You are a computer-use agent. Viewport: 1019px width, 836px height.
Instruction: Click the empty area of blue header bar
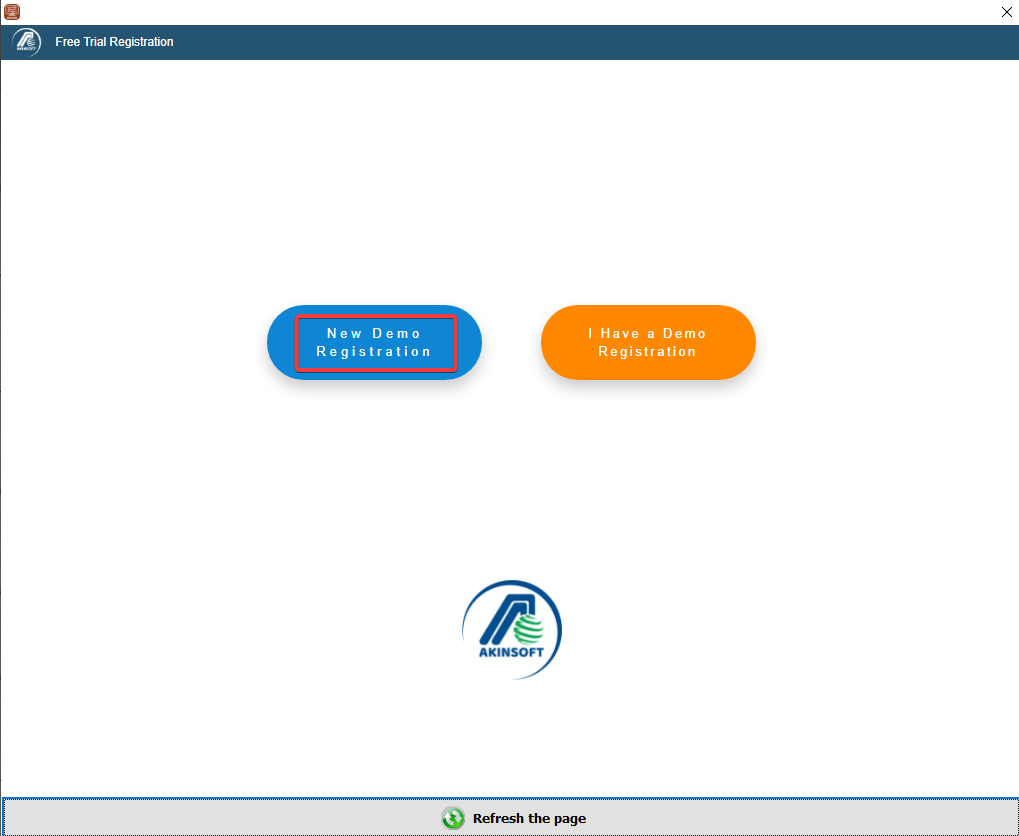(600, 42)
